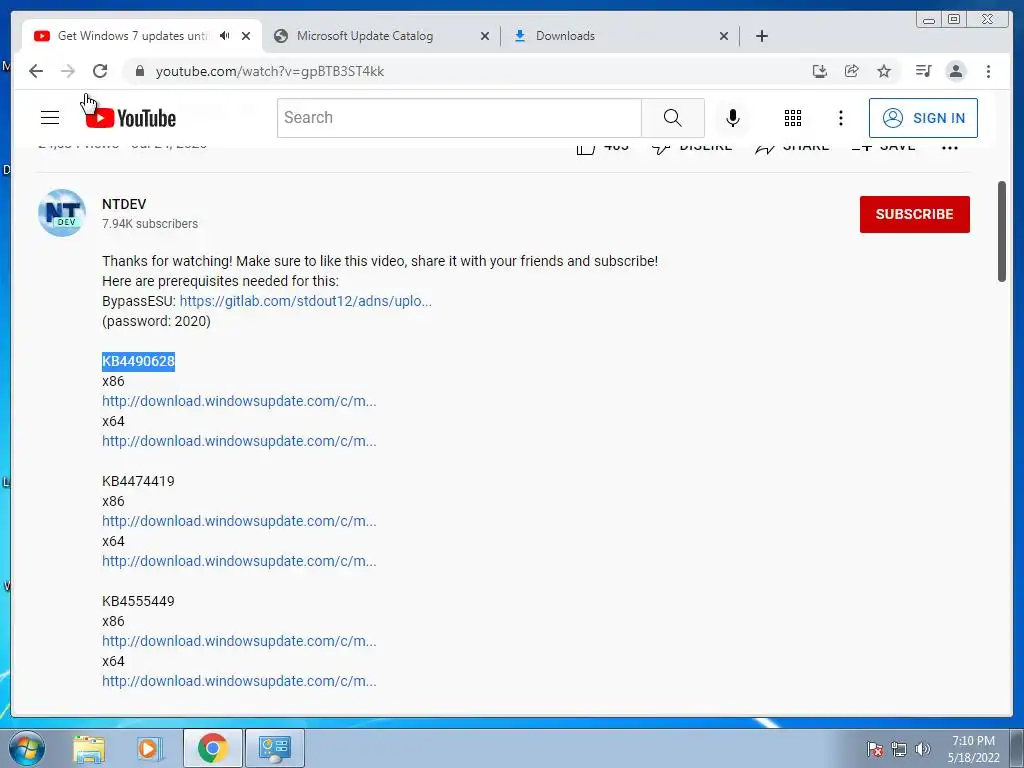The width and height of the screenshot is (1024, 768).
Task: Click the KB4555449 heading text
Action: point(138,601)
